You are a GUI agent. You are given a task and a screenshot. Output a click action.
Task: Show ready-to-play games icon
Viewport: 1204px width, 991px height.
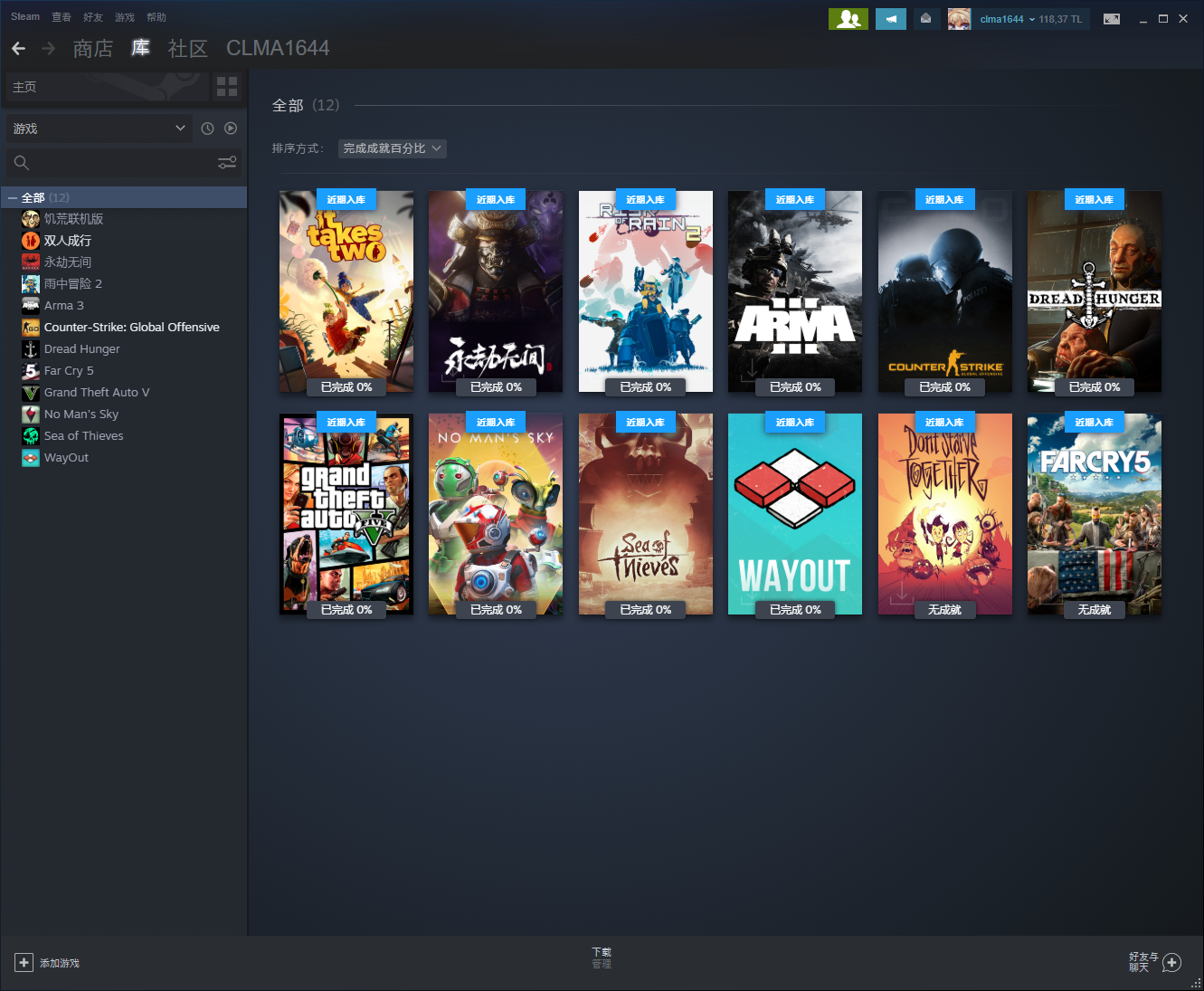(x=231, y=129)
